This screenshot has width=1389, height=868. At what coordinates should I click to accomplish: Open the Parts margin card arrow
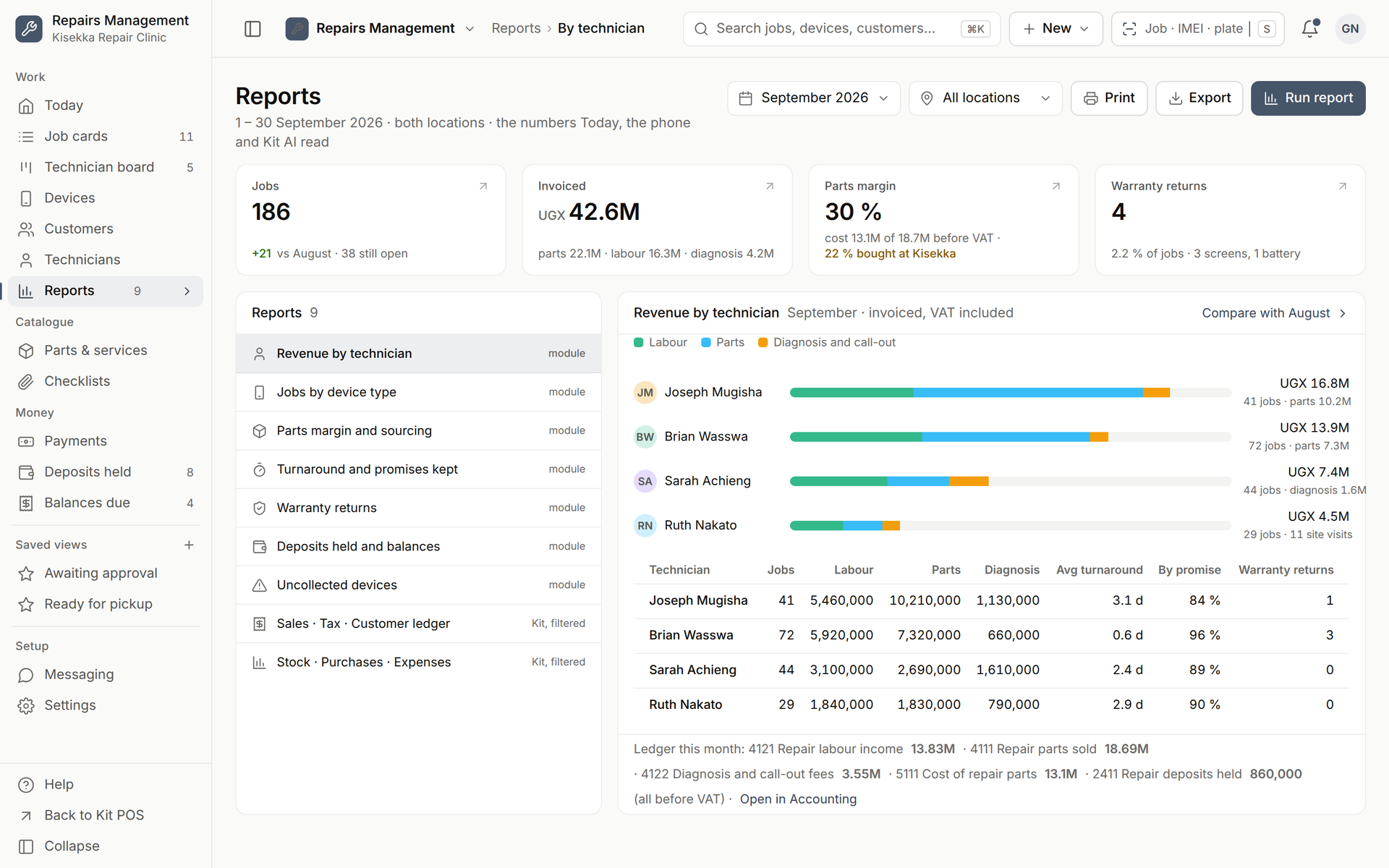click(x=1056, y=187)
